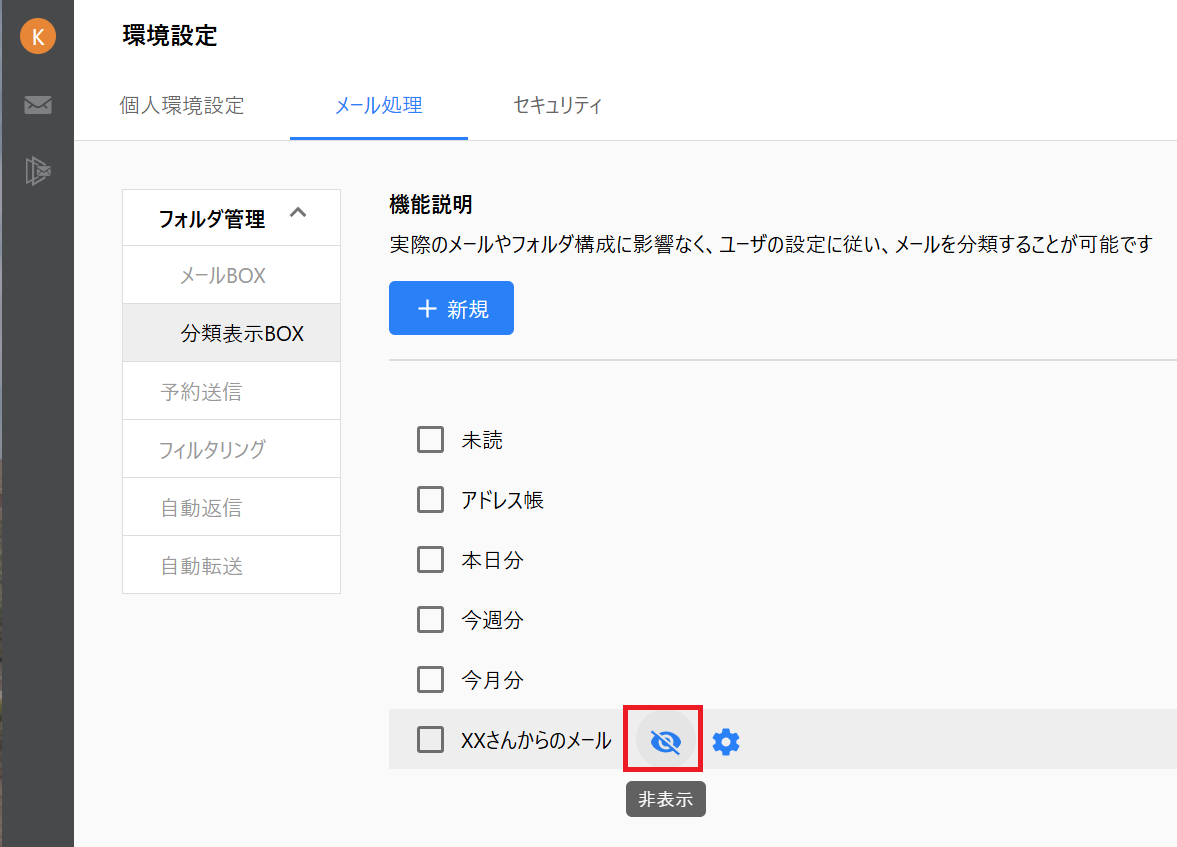This screenshot has width=1177, height=847.
Task: Open 自動返信 settings
Action: coord(231,507)
